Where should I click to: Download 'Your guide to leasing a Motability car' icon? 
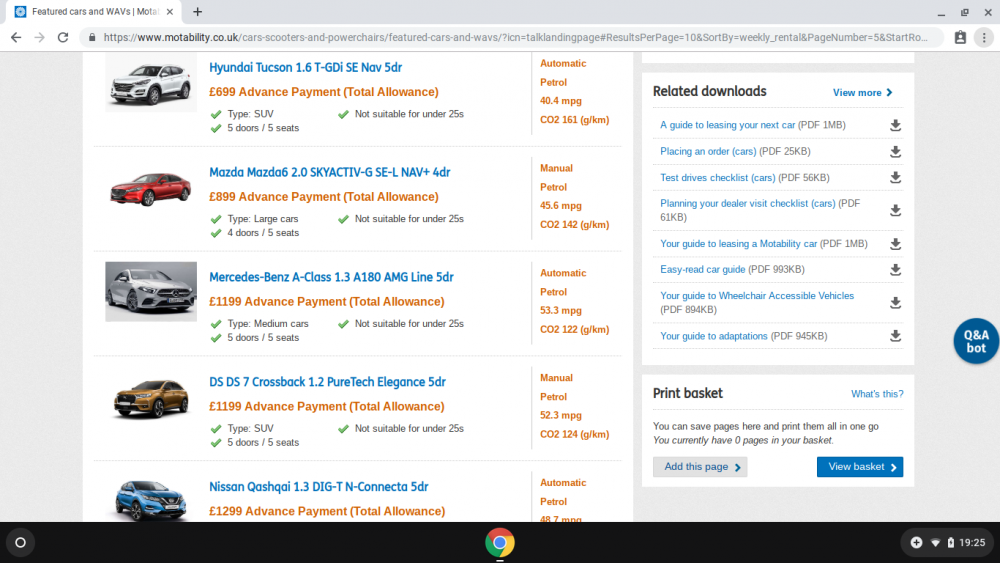[x=895, y=244]
